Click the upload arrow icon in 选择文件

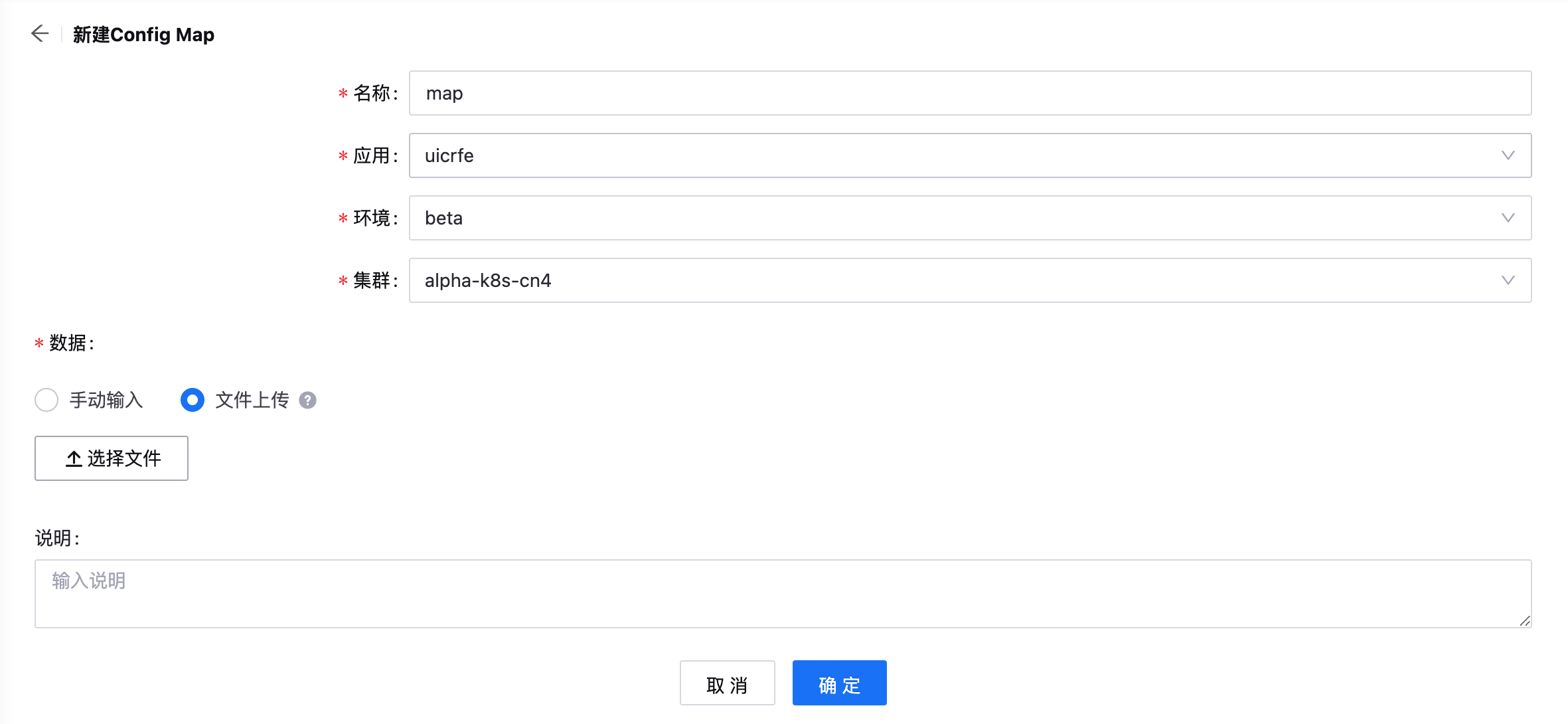[x=74, y=458]
